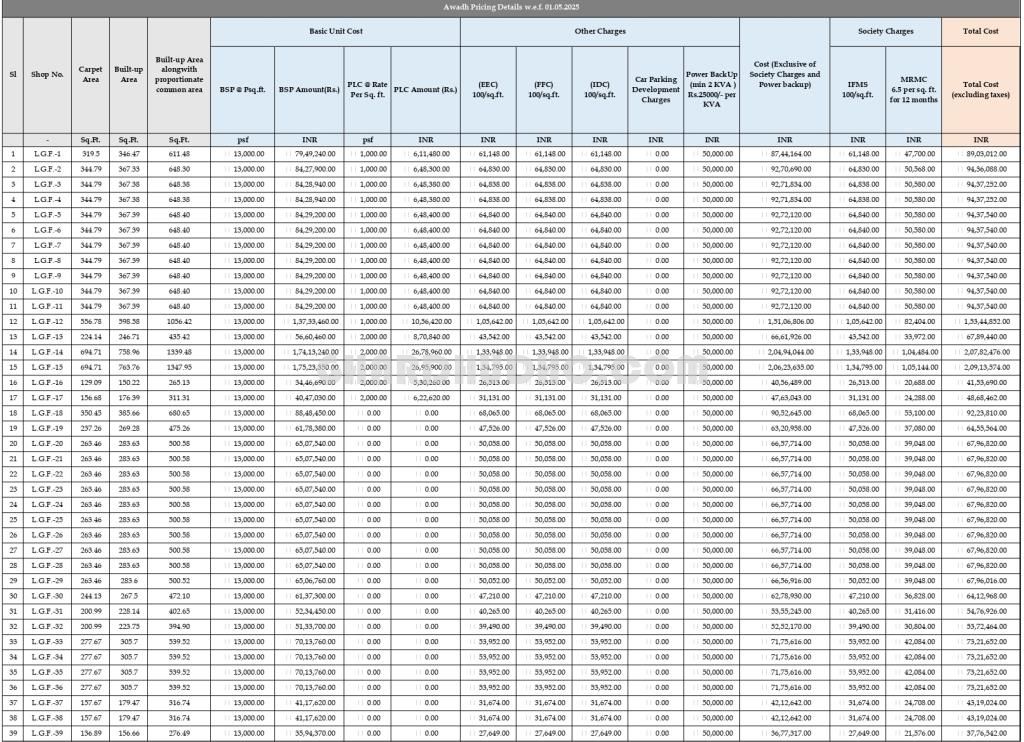Viewport: 1024px width, 742px height.
Task: Select BSP amount '79,49,240.00' in first row
Action: [x=309, y=154]
